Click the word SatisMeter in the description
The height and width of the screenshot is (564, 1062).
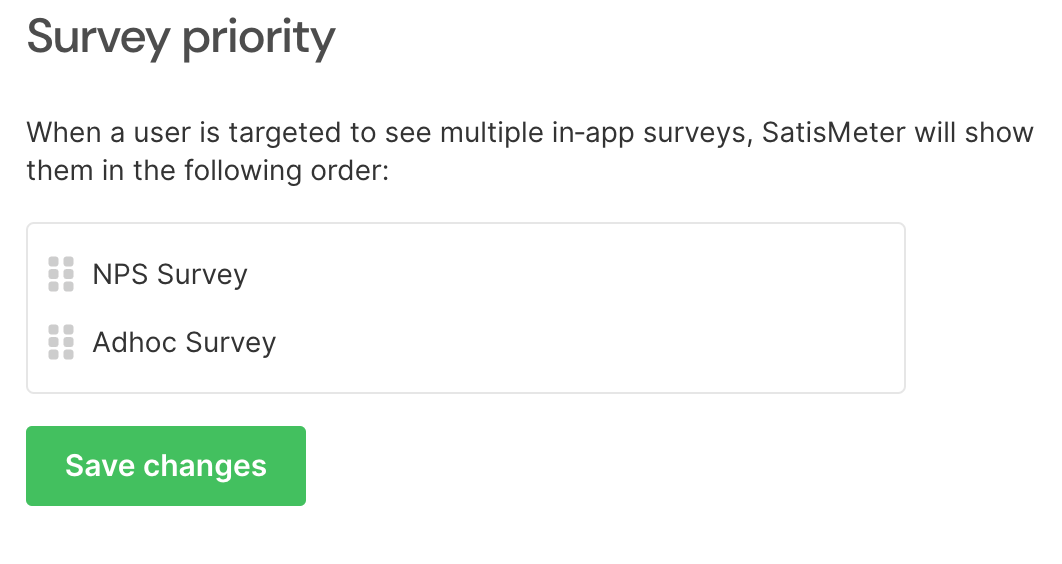pos(833,132)
